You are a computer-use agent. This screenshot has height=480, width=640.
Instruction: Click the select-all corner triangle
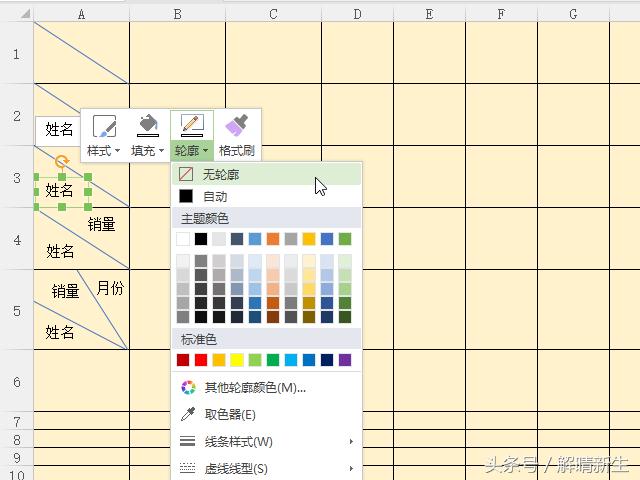(x=26, y=14)
